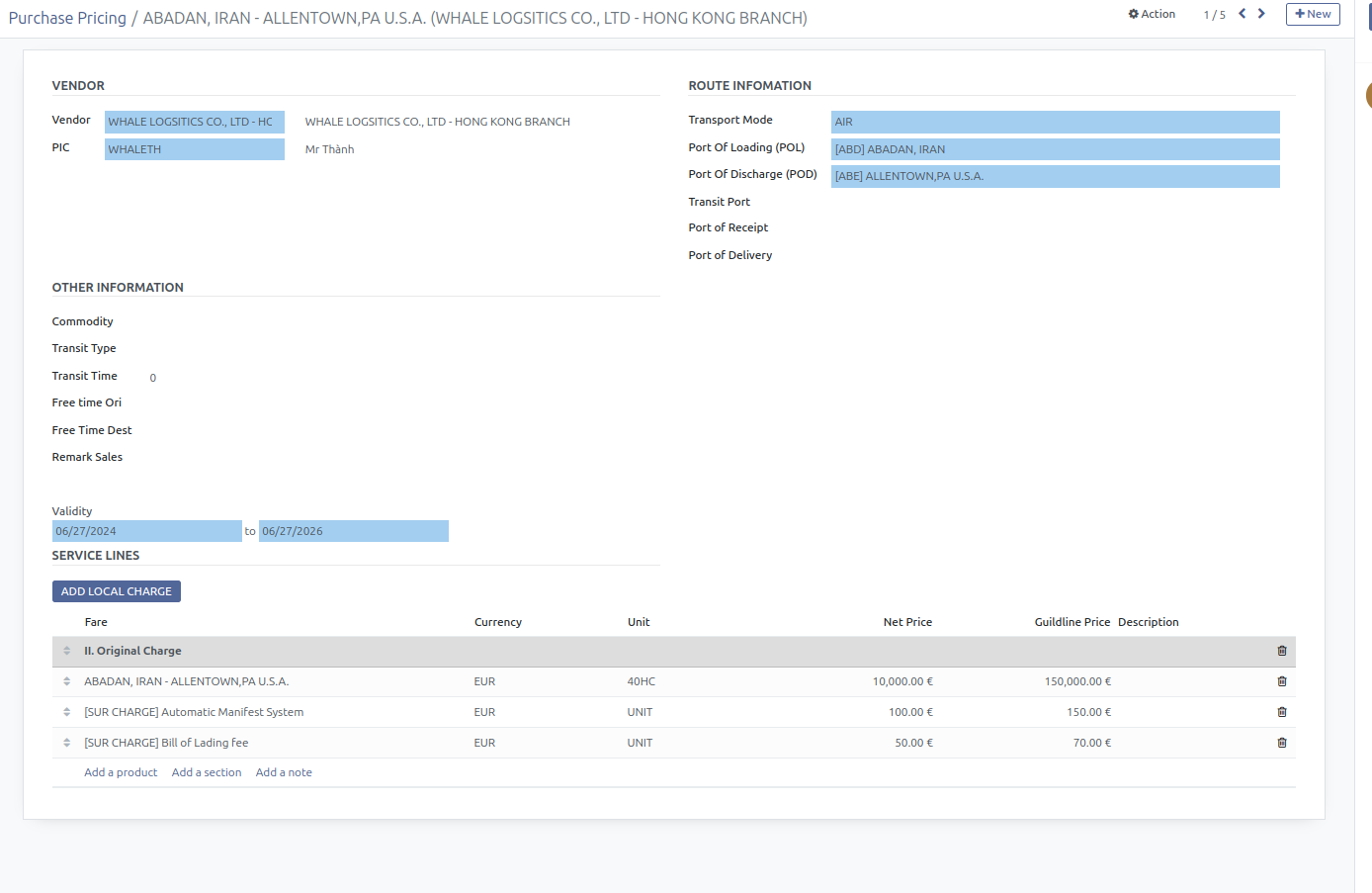Delete the Original Charge section row

(1281, 651)
